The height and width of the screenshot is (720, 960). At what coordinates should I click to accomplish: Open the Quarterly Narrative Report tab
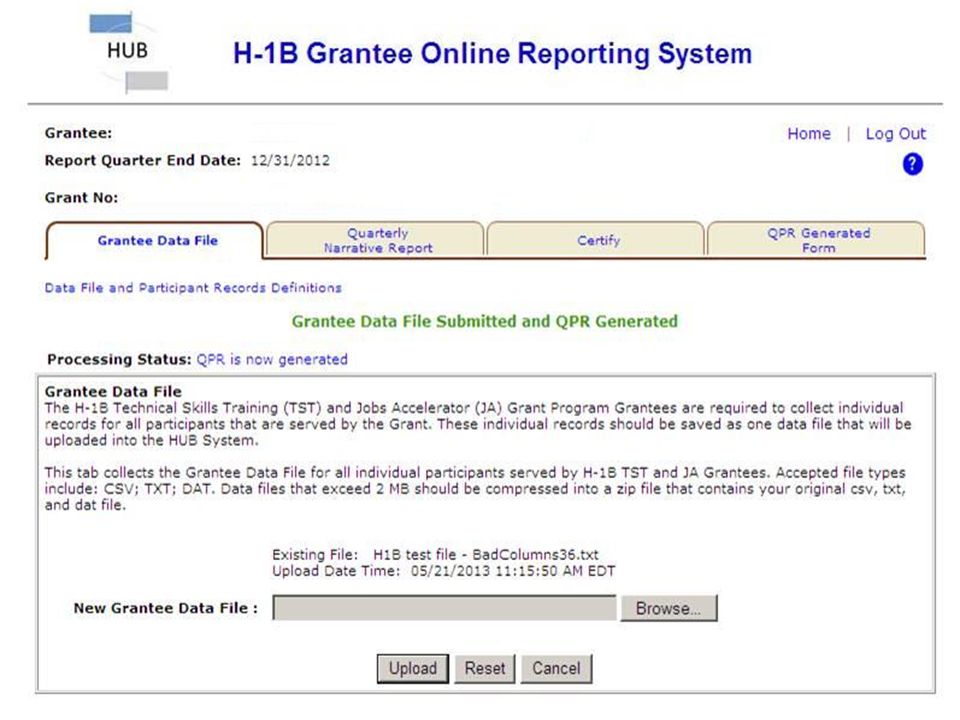[378, 241]
